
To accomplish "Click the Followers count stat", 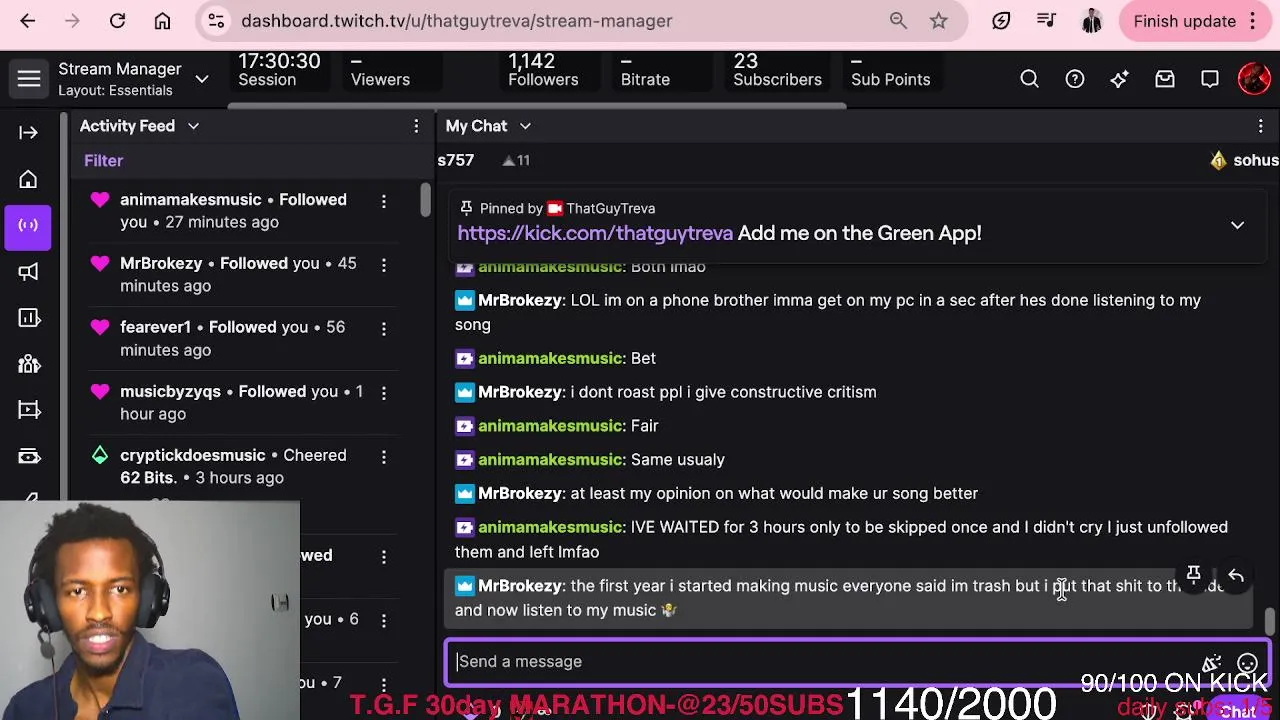I will [543, 70].
